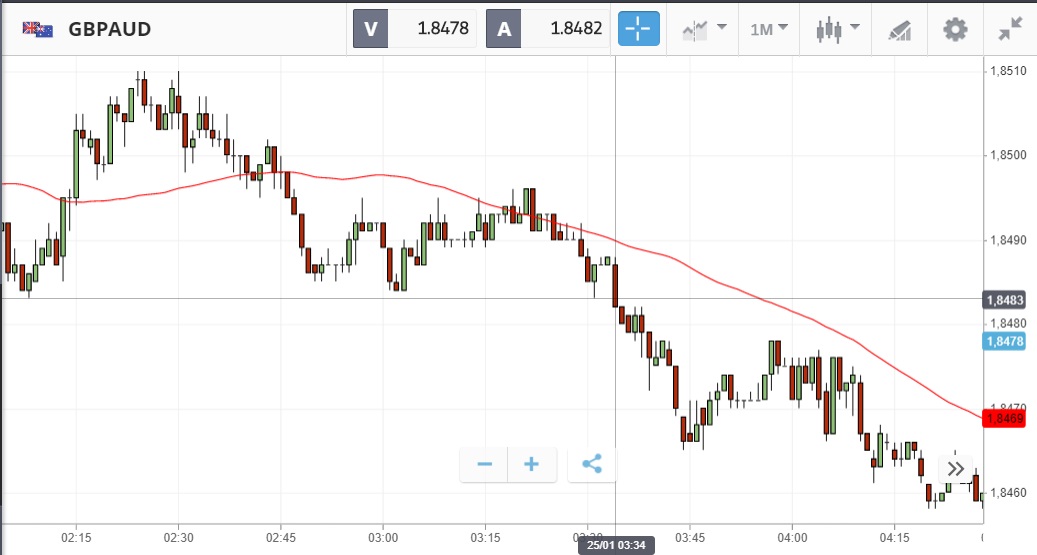This screenshot has height=555, width=1037.
Task: Click the GBPAUD instrument name
Action: click(110, 29)
